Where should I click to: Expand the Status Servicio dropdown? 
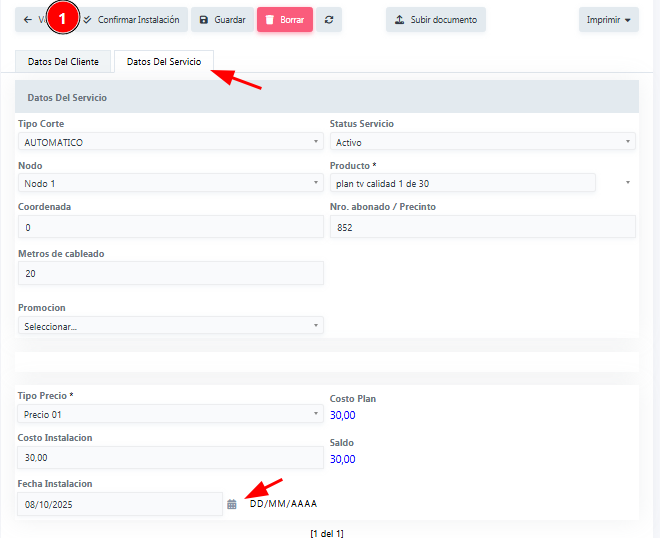482,143
